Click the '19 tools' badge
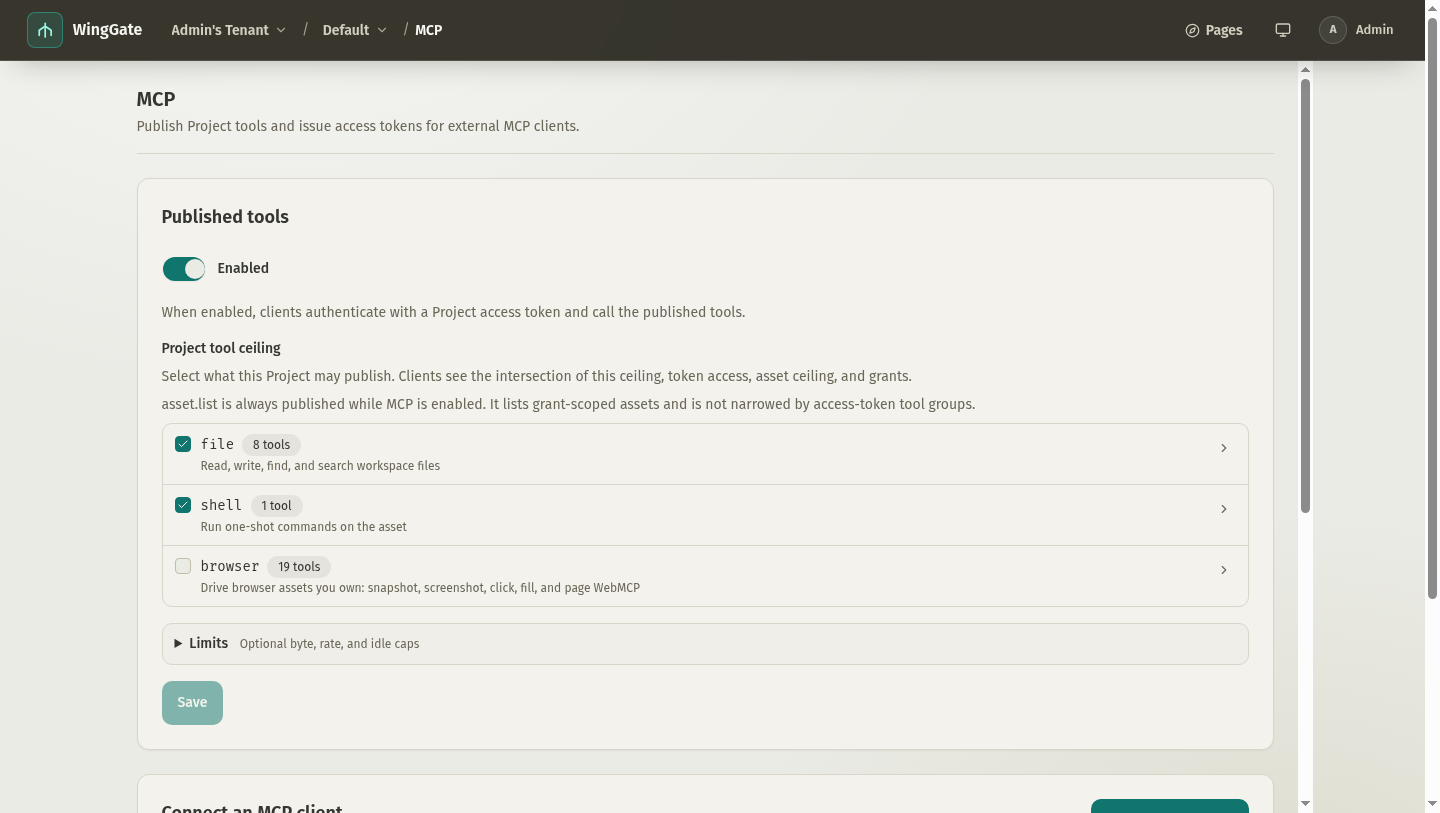This screenshot has width=1440, height=813. [299, 567]
